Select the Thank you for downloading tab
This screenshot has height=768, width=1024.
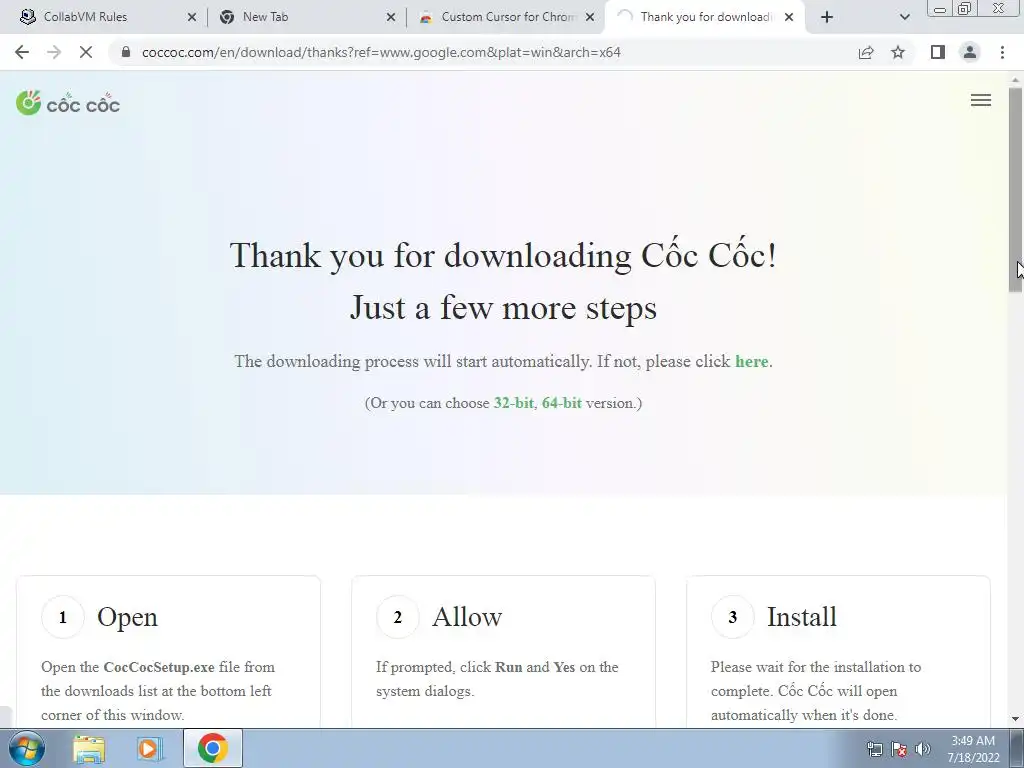705,17
